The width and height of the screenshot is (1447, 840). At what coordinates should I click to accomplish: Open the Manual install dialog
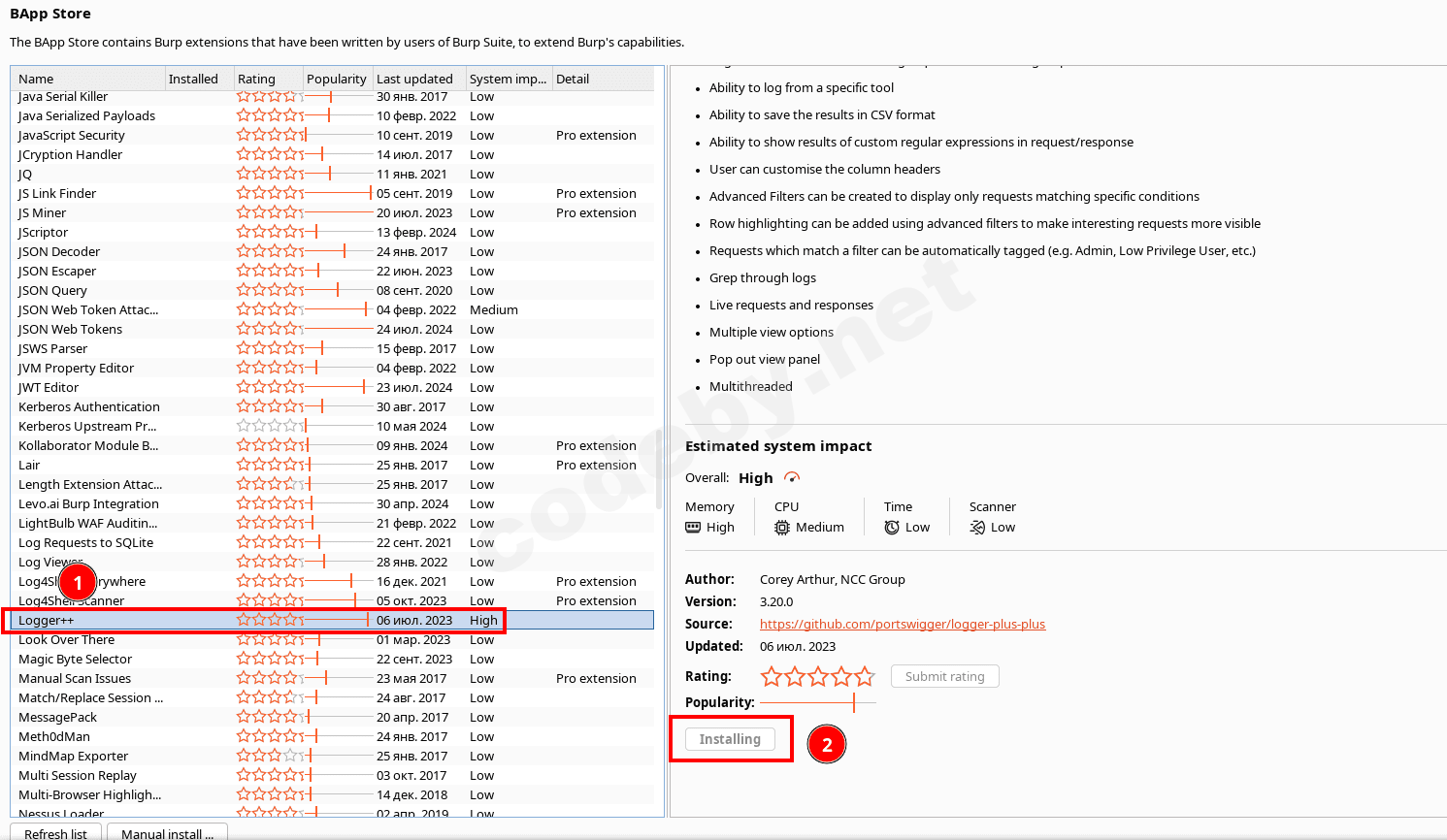click(x=167, y=833)
